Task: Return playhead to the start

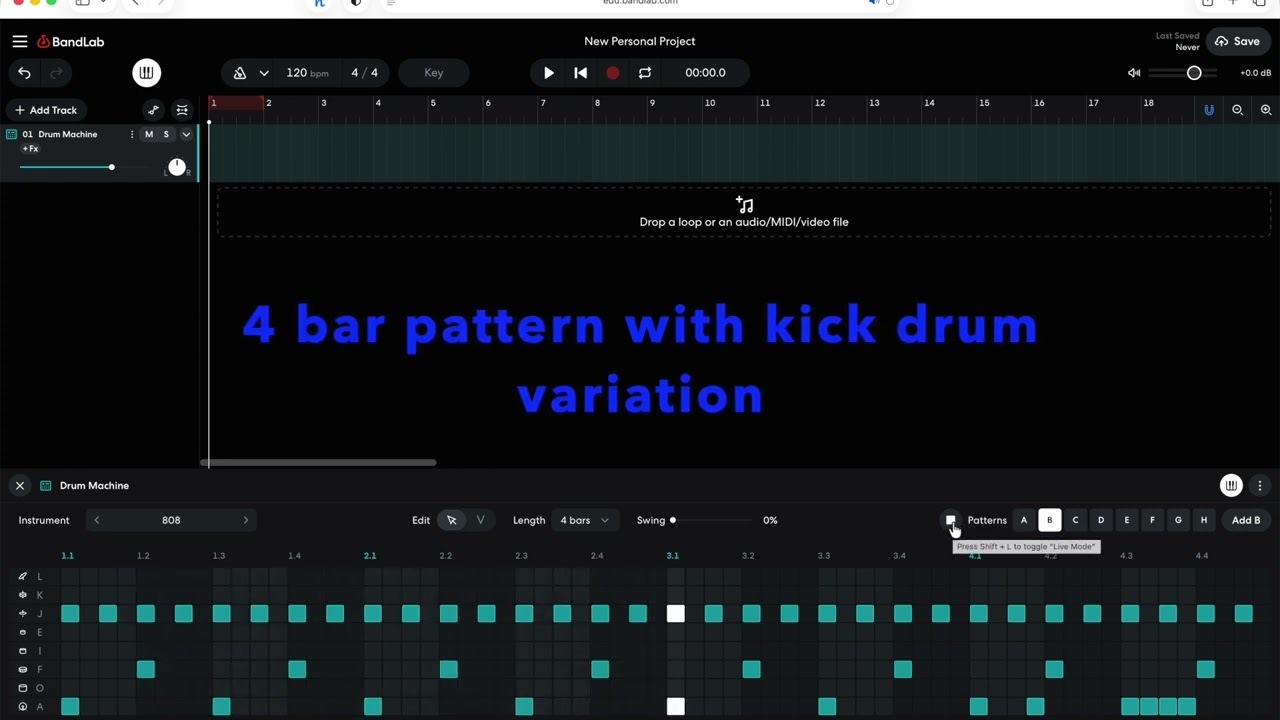Action: [x=580, y=73]
